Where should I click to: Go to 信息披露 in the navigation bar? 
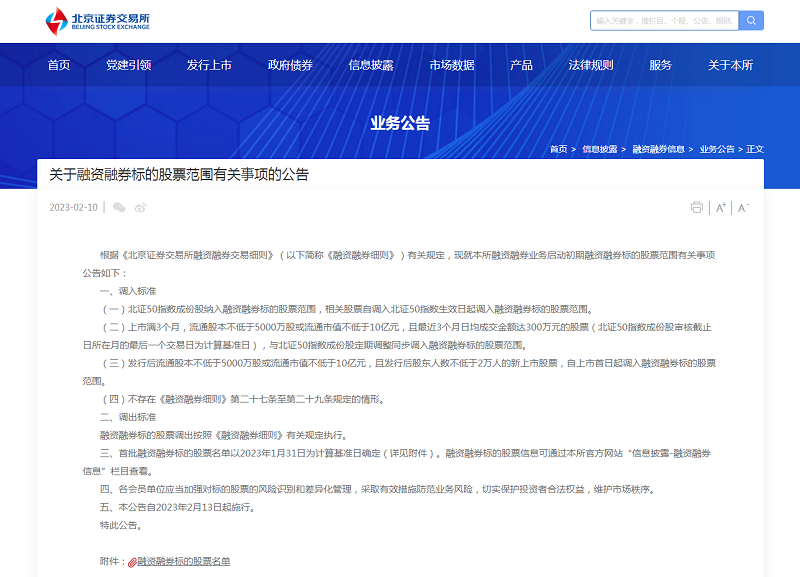point(371,65)
